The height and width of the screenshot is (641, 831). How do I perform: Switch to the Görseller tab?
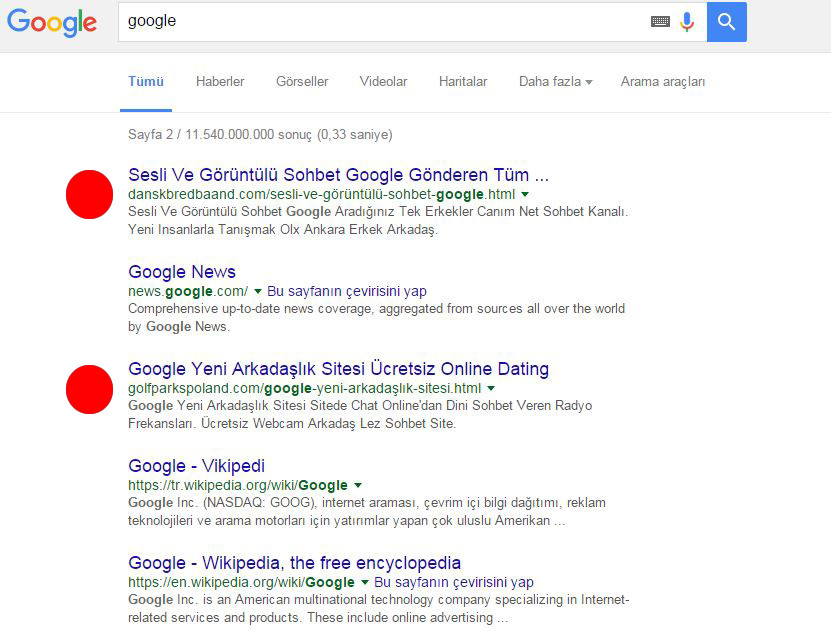tap(302, 82)
